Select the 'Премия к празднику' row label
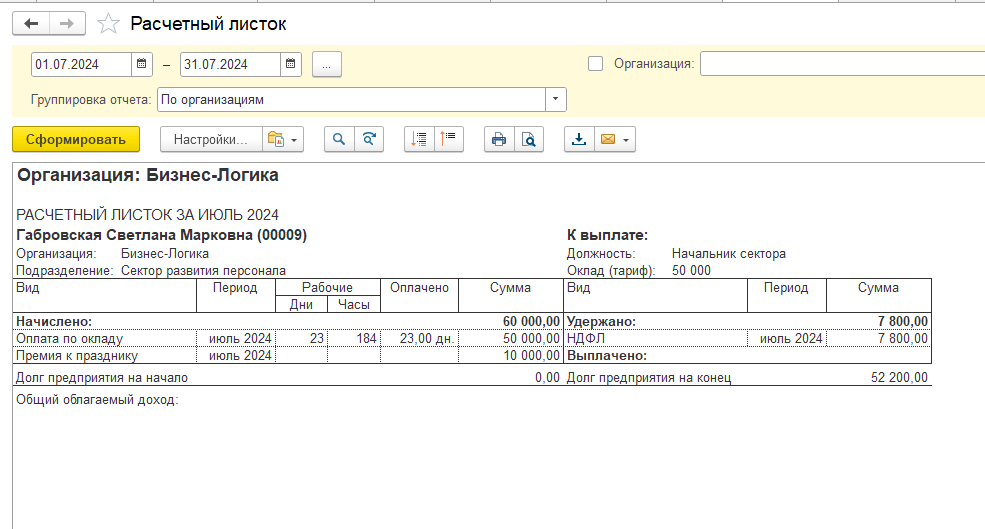The height and width of the screenshot is (529, 985). 77,356
